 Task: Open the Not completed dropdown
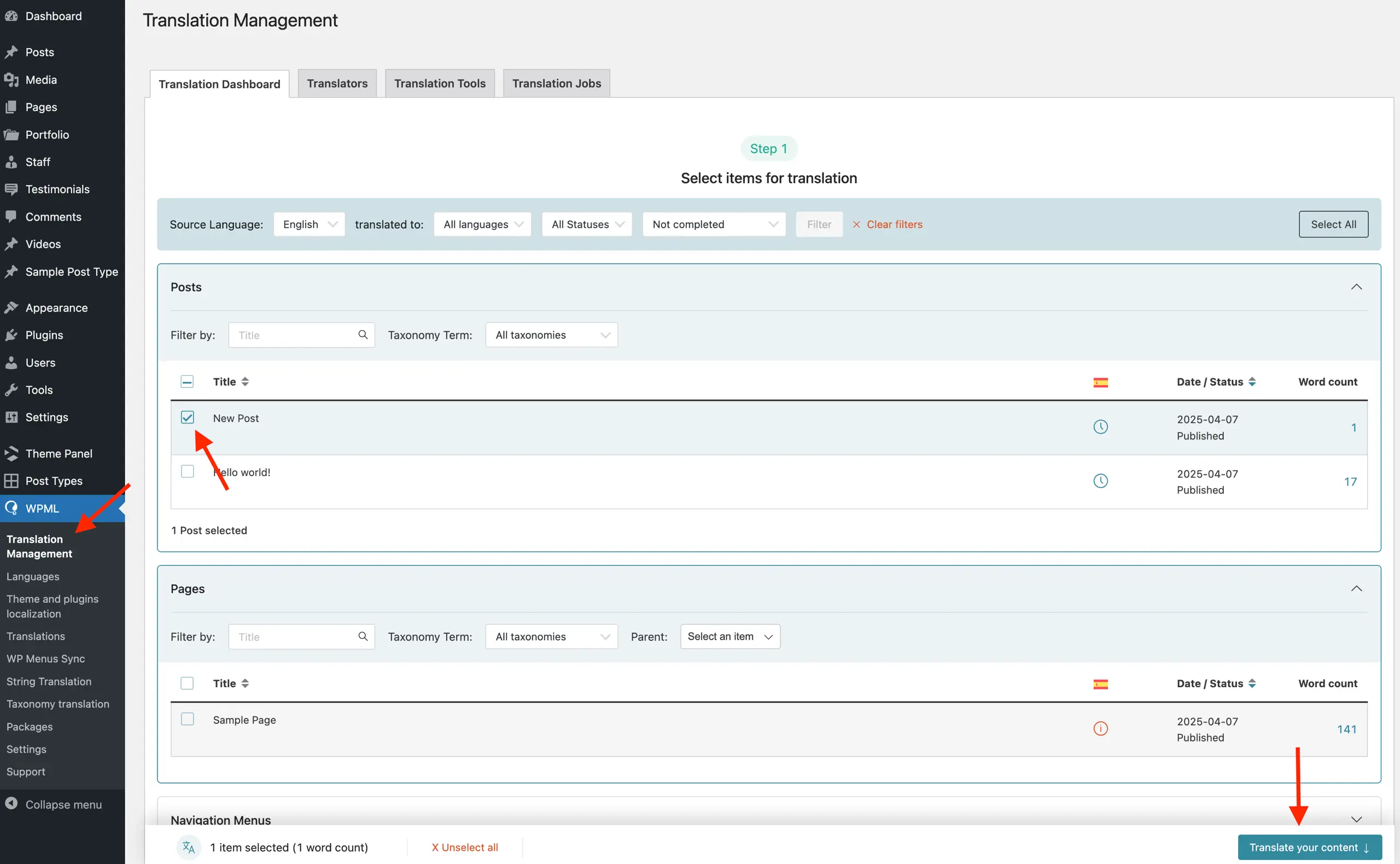coord(714,224)
